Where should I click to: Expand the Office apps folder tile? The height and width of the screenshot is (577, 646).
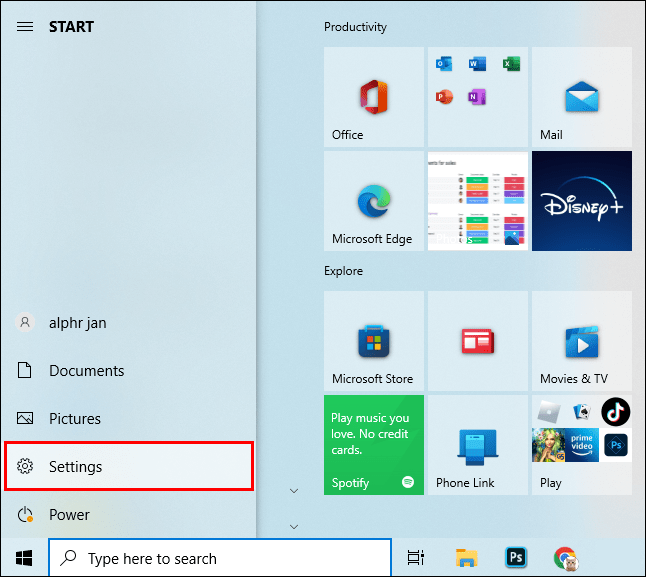[478, 97]
